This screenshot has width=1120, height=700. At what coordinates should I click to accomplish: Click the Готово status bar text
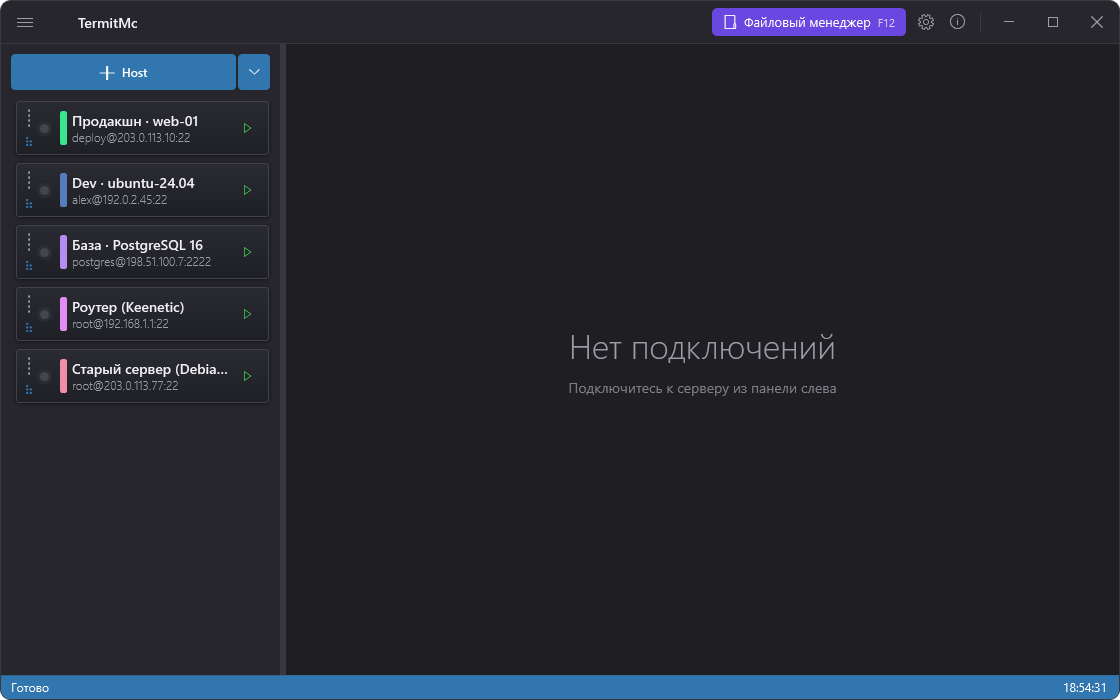[30, 688]
